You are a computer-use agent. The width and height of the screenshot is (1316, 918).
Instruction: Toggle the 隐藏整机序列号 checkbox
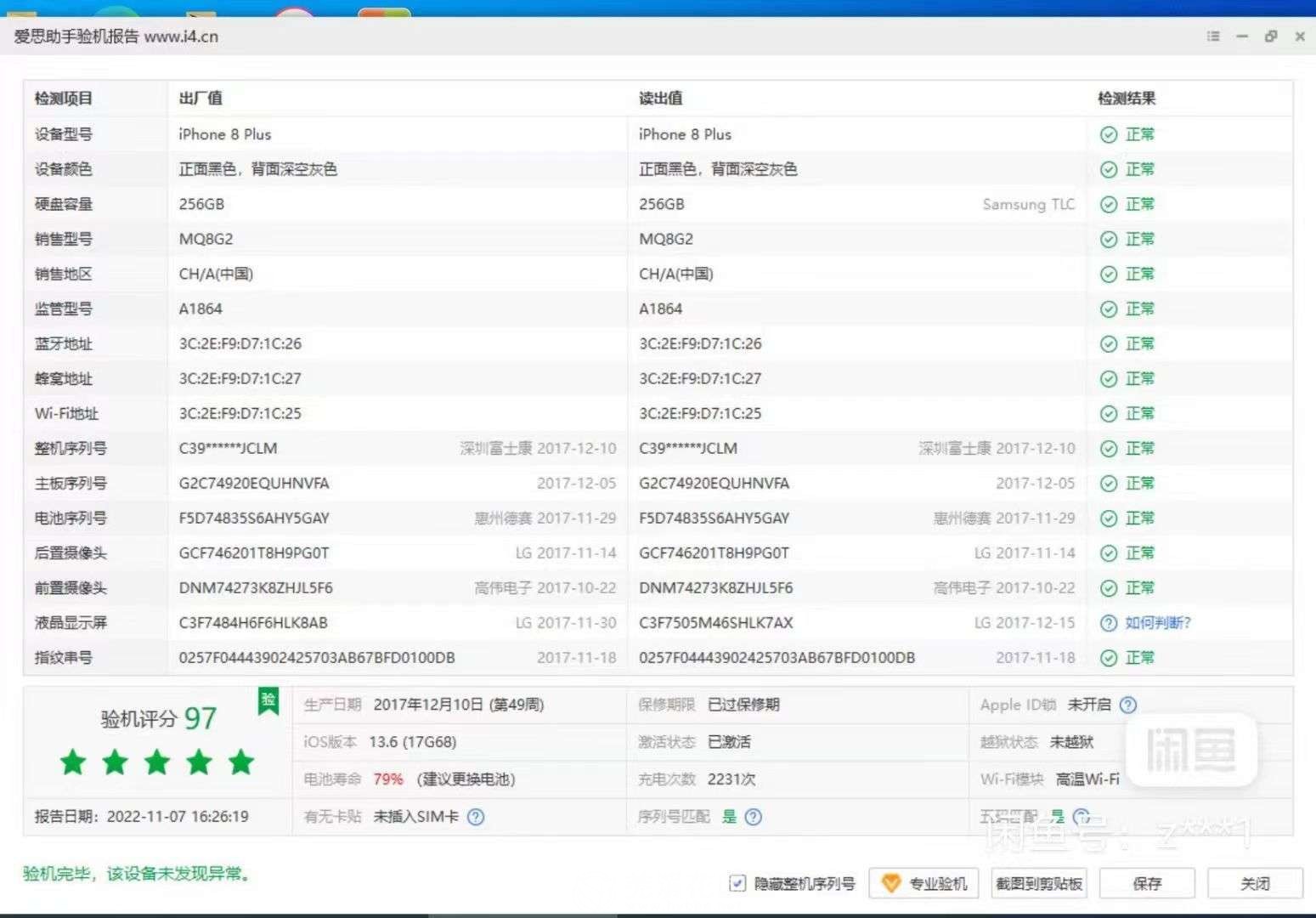pos(737,883)
